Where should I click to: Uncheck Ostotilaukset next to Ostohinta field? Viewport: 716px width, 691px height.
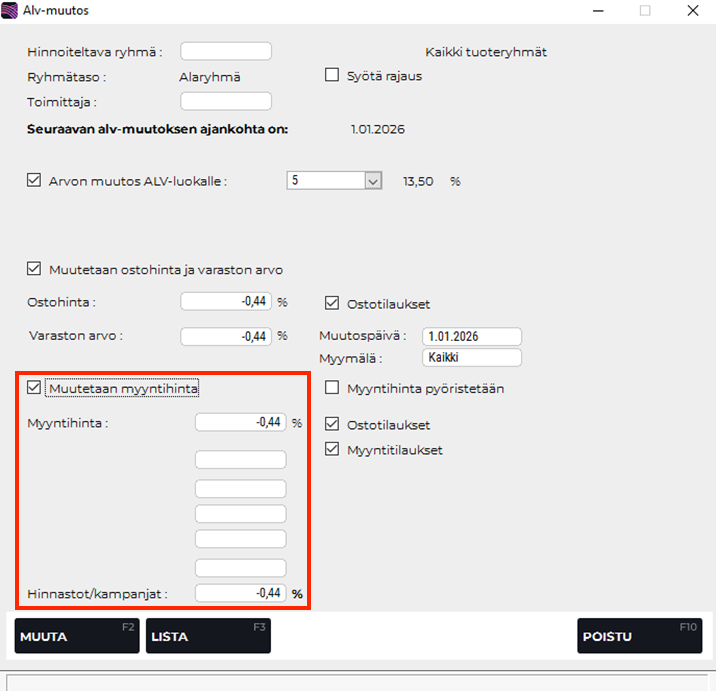(332, 303)
